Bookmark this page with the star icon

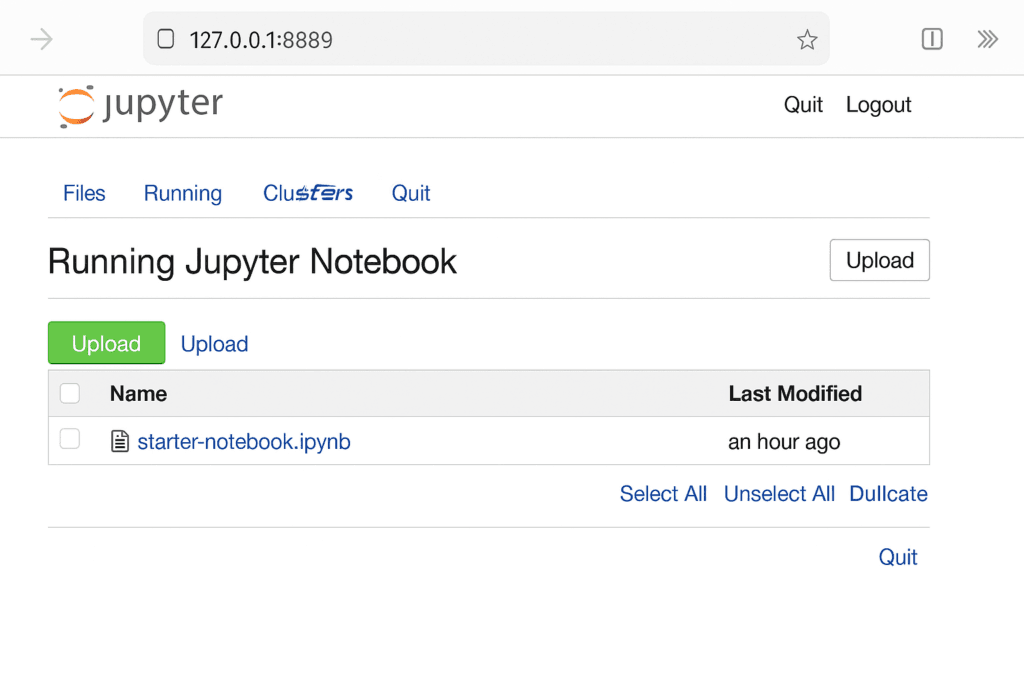click(x=807, y=40)
